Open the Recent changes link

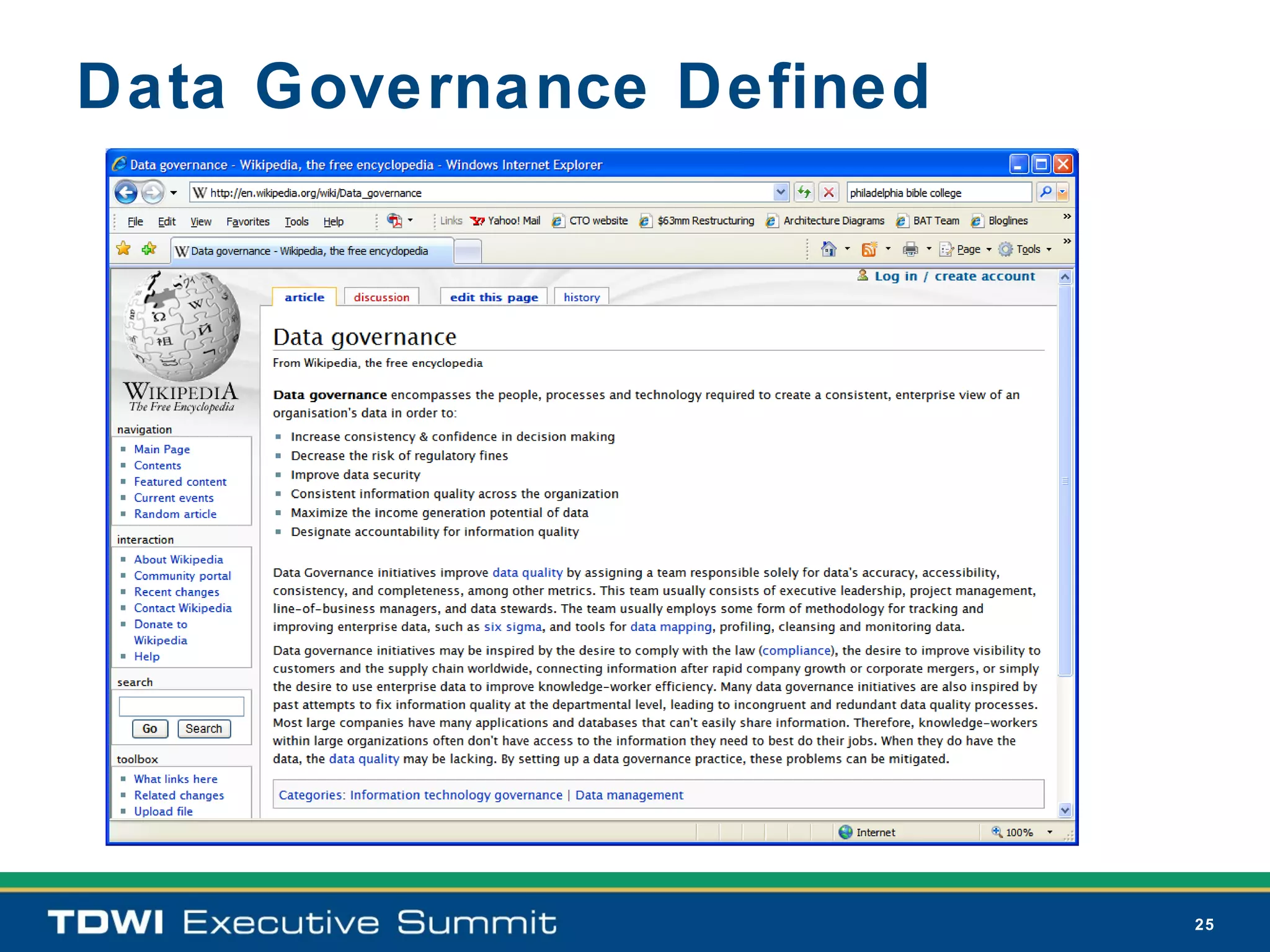tap(177, 592)
